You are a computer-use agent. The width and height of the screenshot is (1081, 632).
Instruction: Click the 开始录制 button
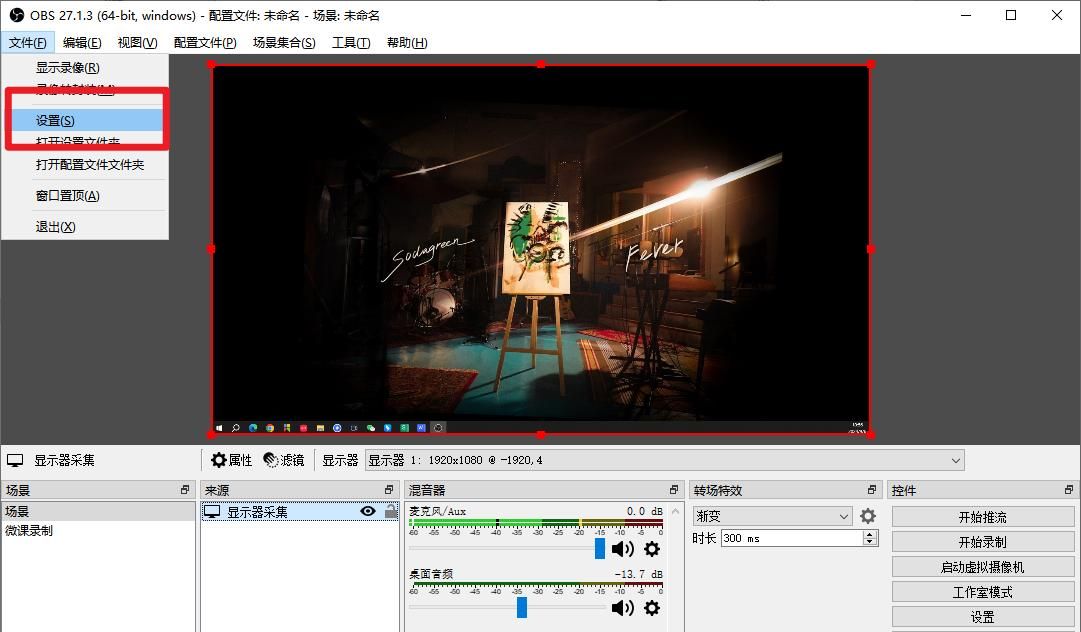pos(982,542)
